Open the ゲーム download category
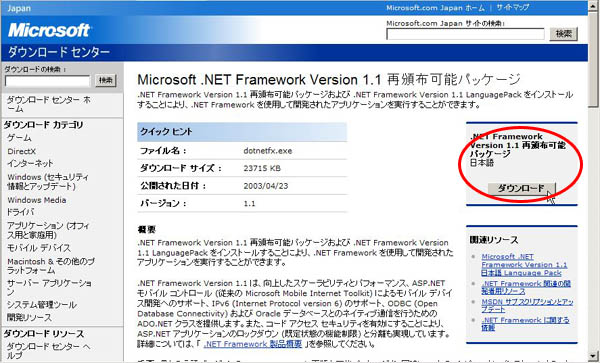The height and width of the screenshot is (363, 600). coord(19,138)
